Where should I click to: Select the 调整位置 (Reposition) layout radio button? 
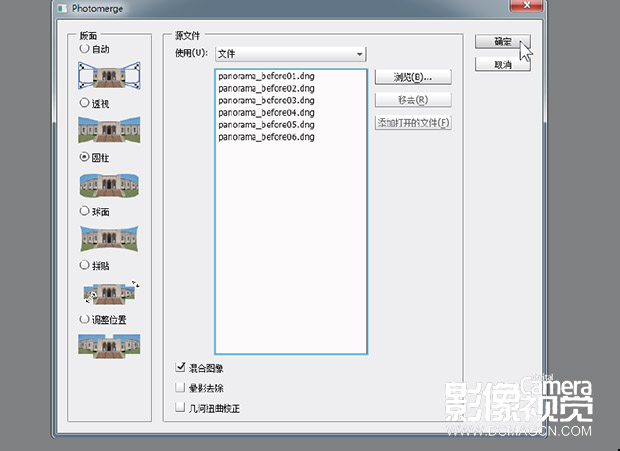coord(84,319)
